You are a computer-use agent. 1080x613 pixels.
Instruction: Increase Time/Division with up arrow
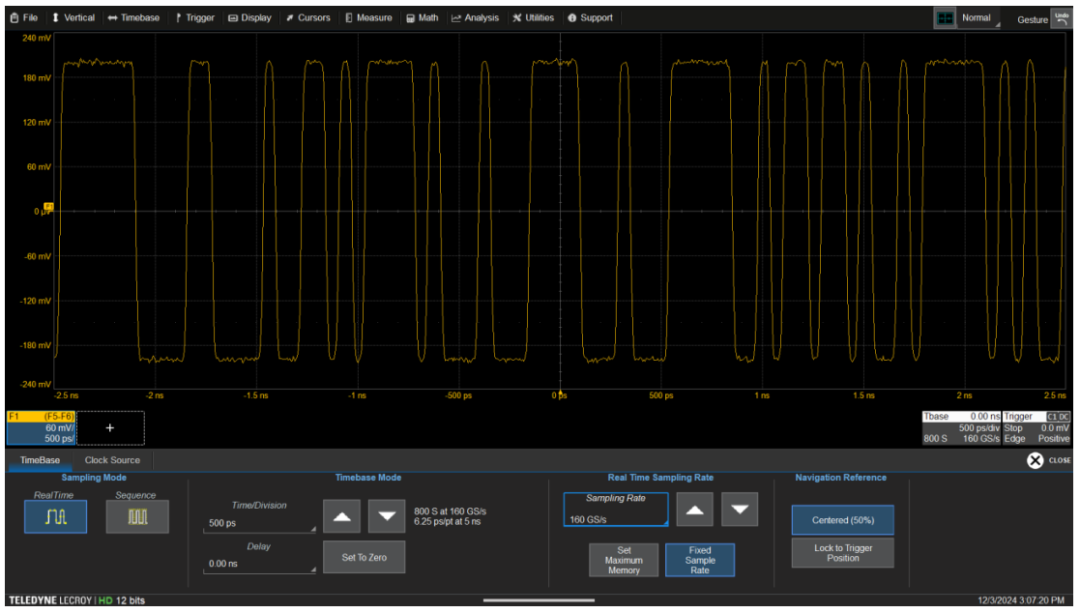coord(342,516)
